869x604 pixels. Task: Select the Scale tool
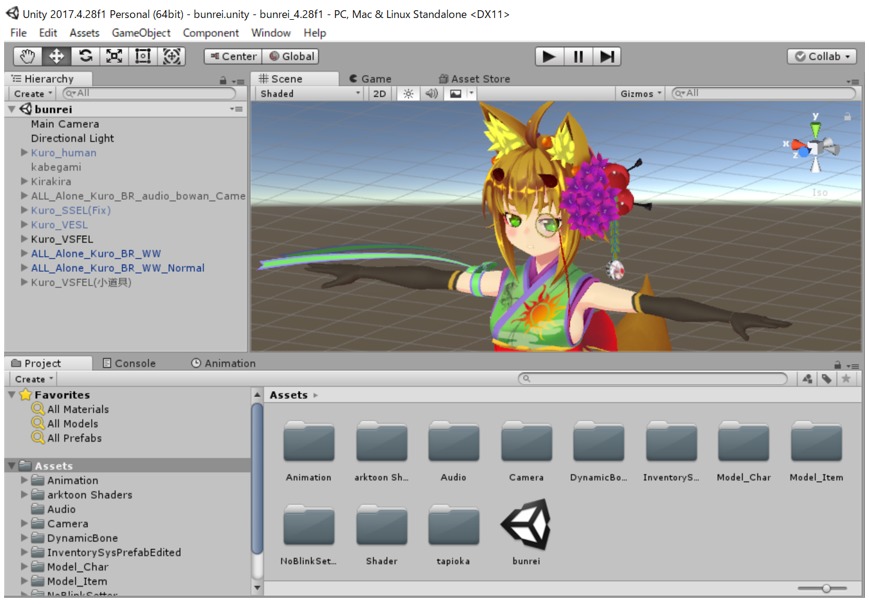point(114,57)
